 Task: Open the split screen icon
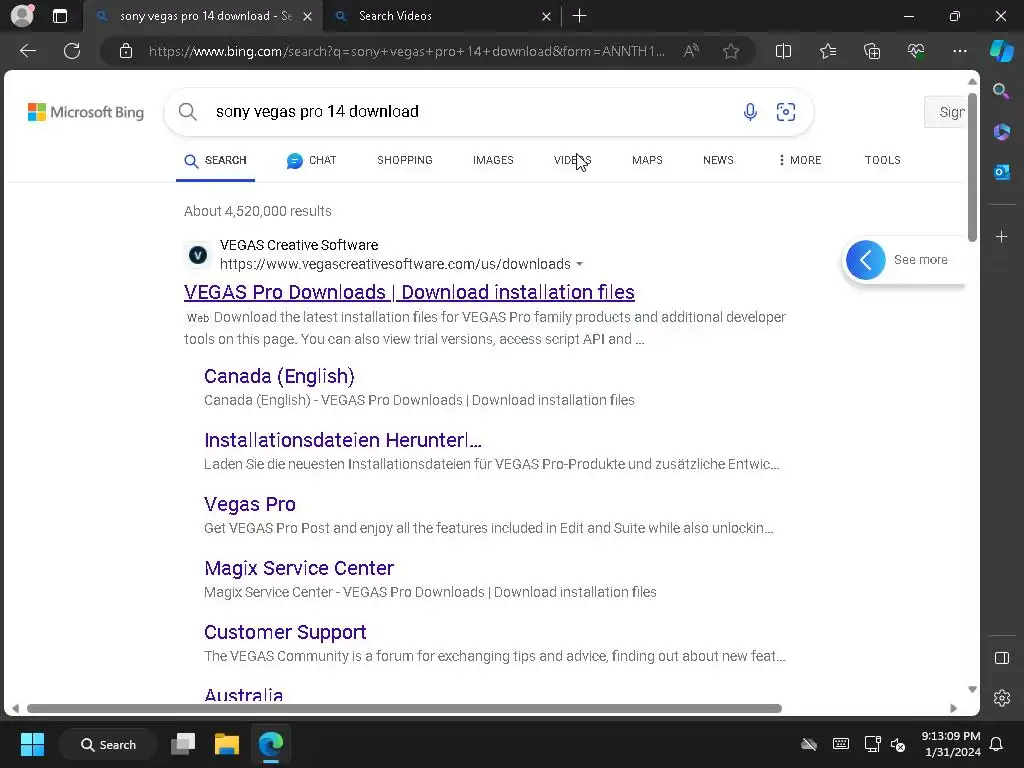click(x=783, y=51)
